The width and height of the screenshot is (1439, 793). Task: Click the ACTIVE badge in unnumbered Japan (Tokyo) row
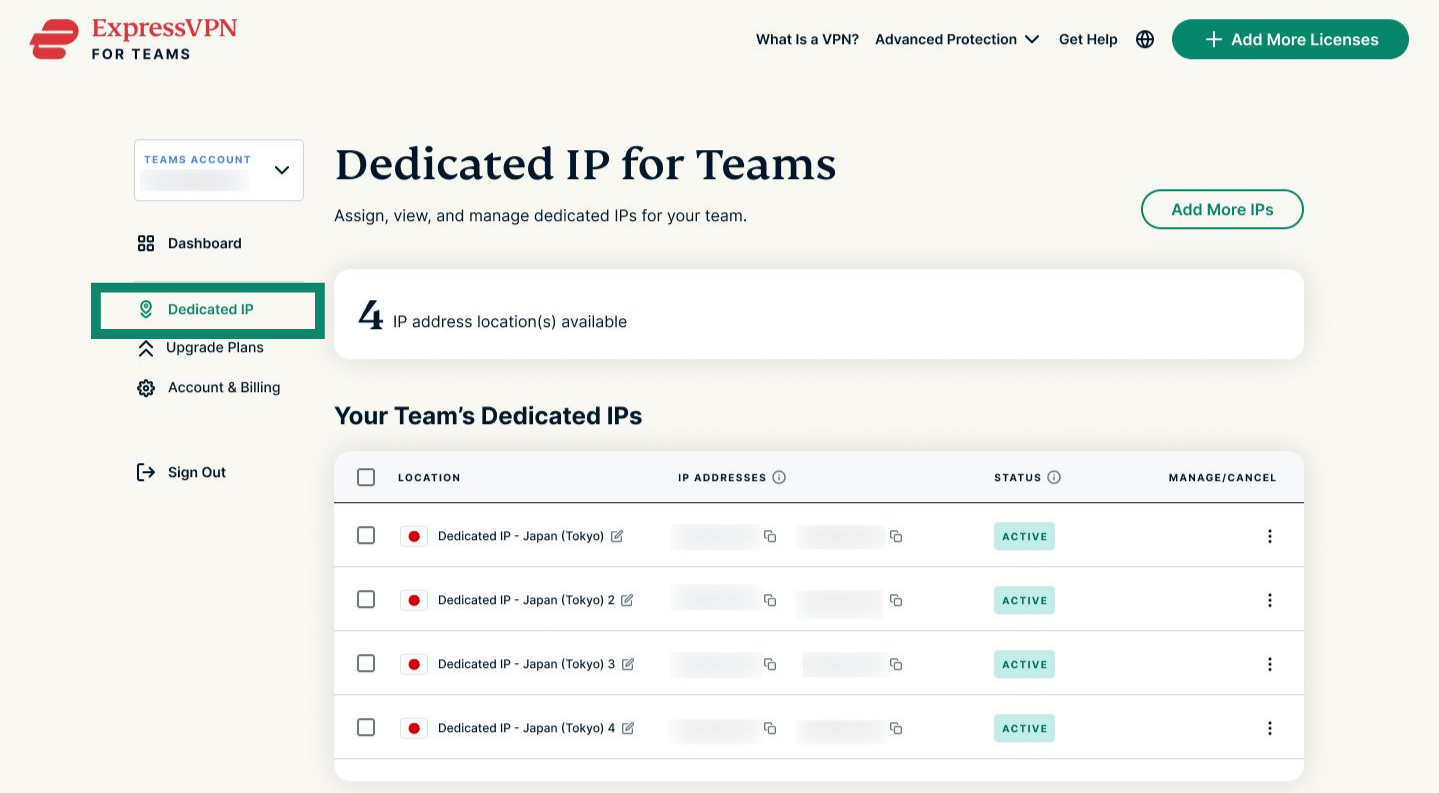[x=1024, y=536]
